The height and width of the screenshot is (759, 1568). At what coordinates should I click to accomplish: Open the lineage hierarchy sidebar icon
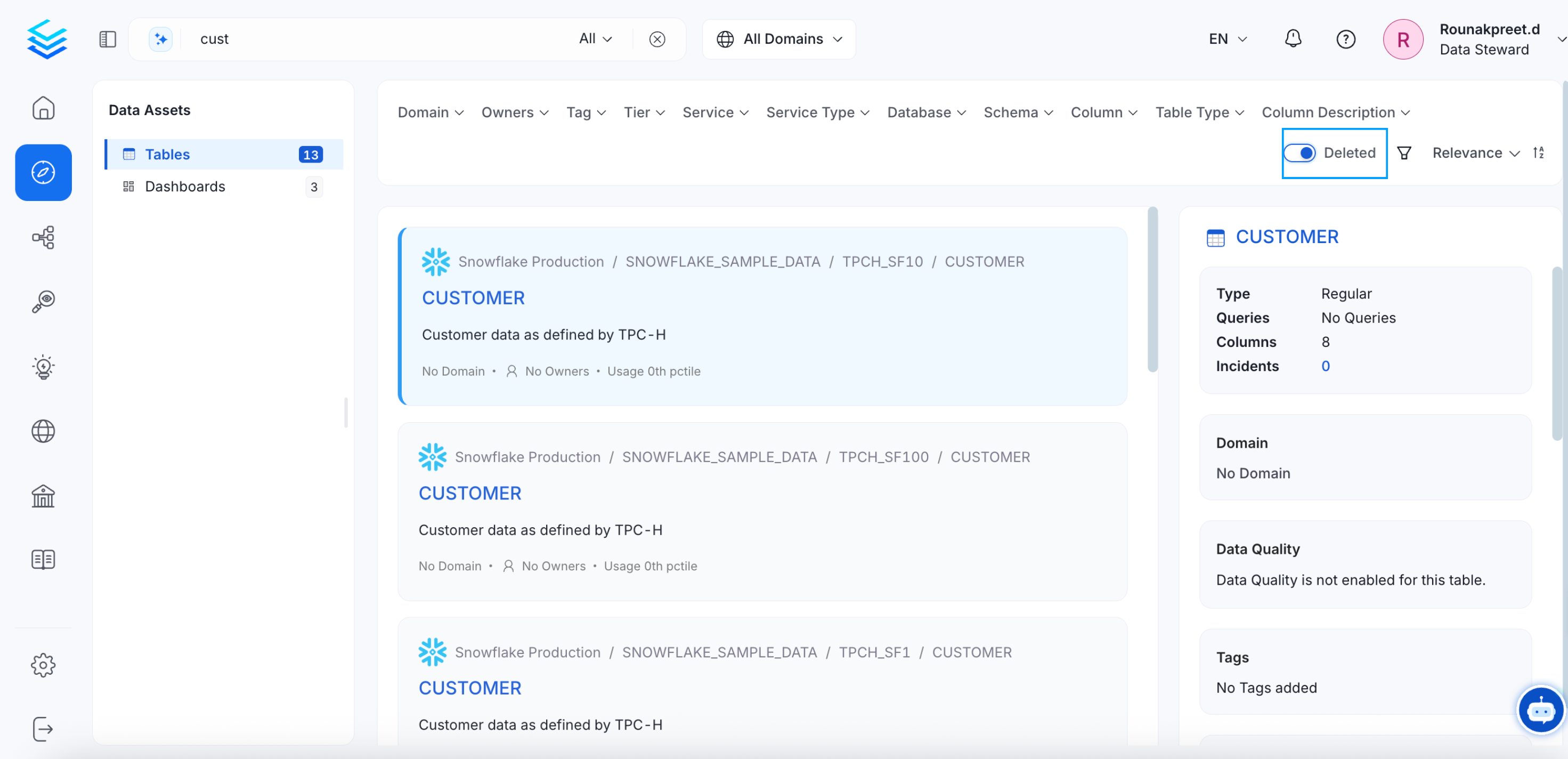coord(43,237)
